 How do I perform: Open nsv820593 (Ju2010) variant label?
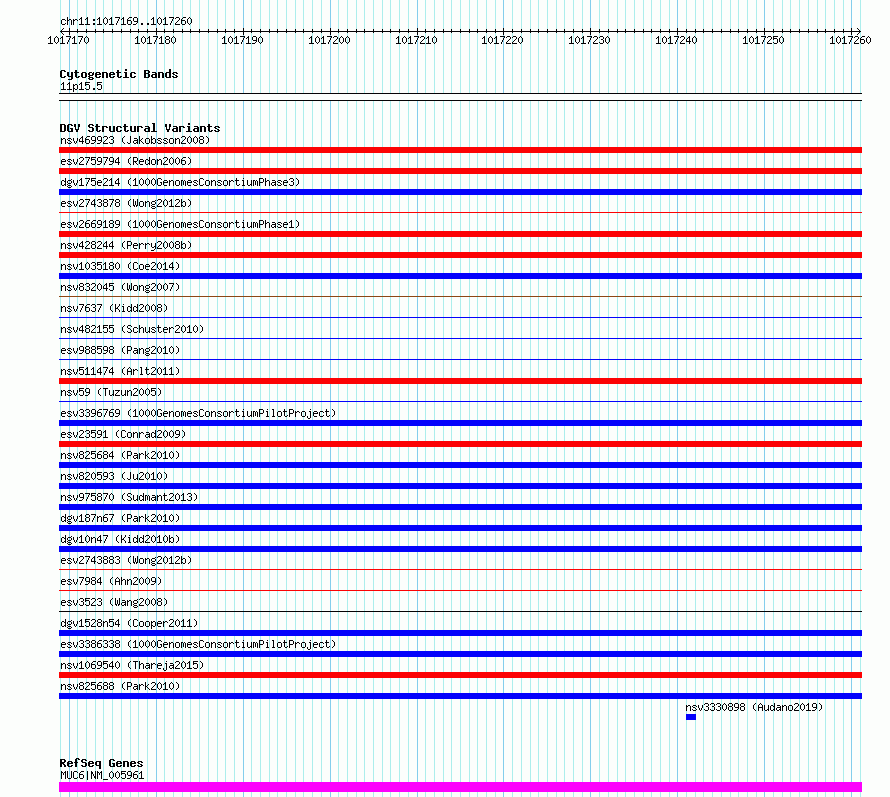pyautogui.click(x=114, y=476)
